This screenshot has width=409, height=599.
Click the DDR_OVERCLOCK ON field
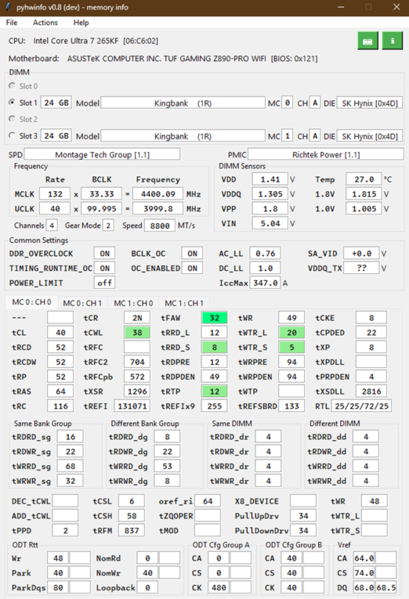coord(105,254)
